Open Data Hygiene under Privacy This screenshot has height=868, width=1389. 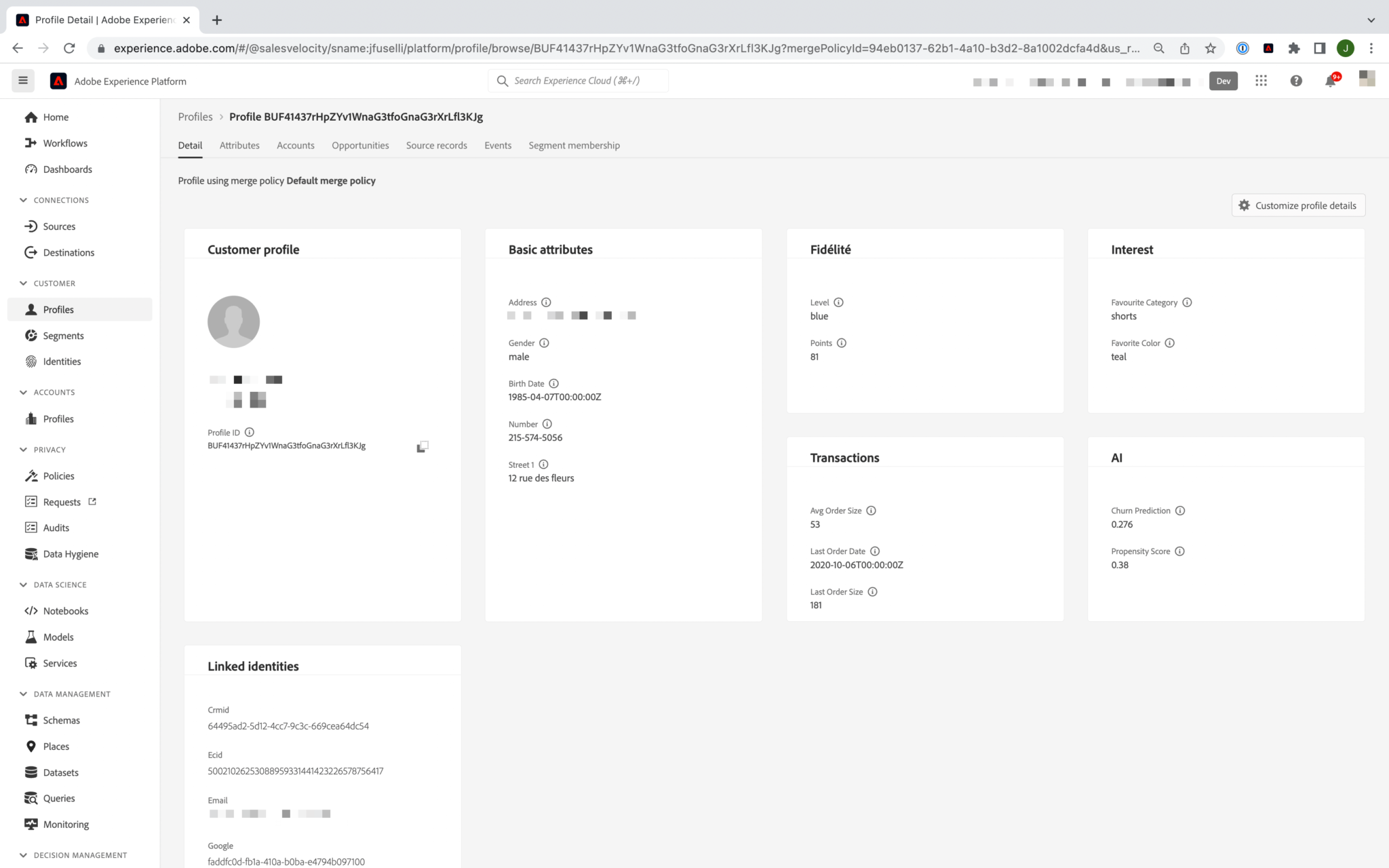[70, 553]
